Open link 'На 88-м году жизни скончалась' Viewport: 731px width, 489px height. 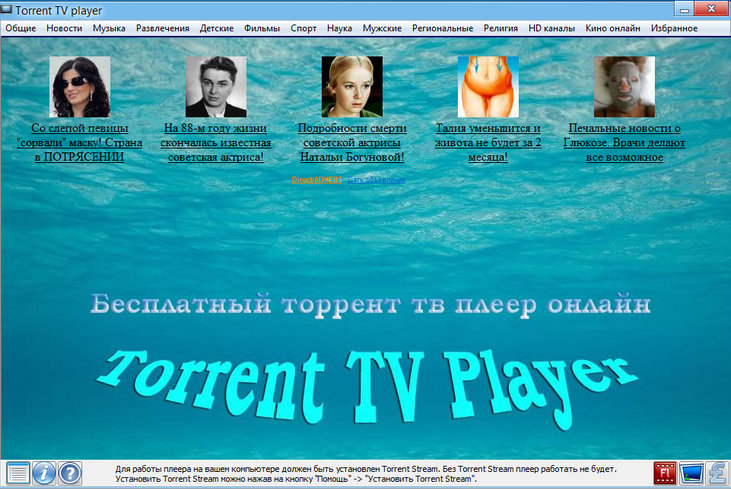click(216, 142)
